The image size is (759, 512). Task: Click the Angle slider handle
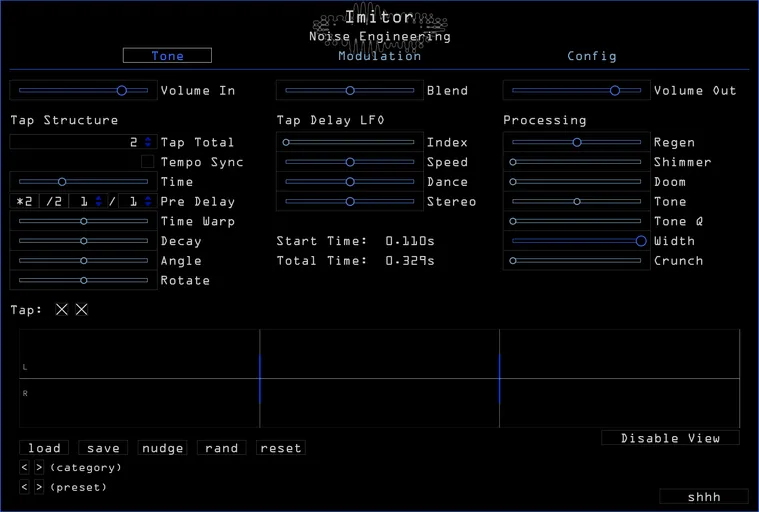coord(84,261)
